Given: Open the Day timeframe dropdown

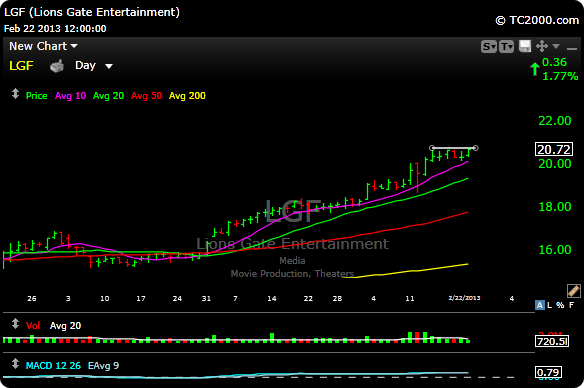Looking at the screenshot, I should [93, 66].
